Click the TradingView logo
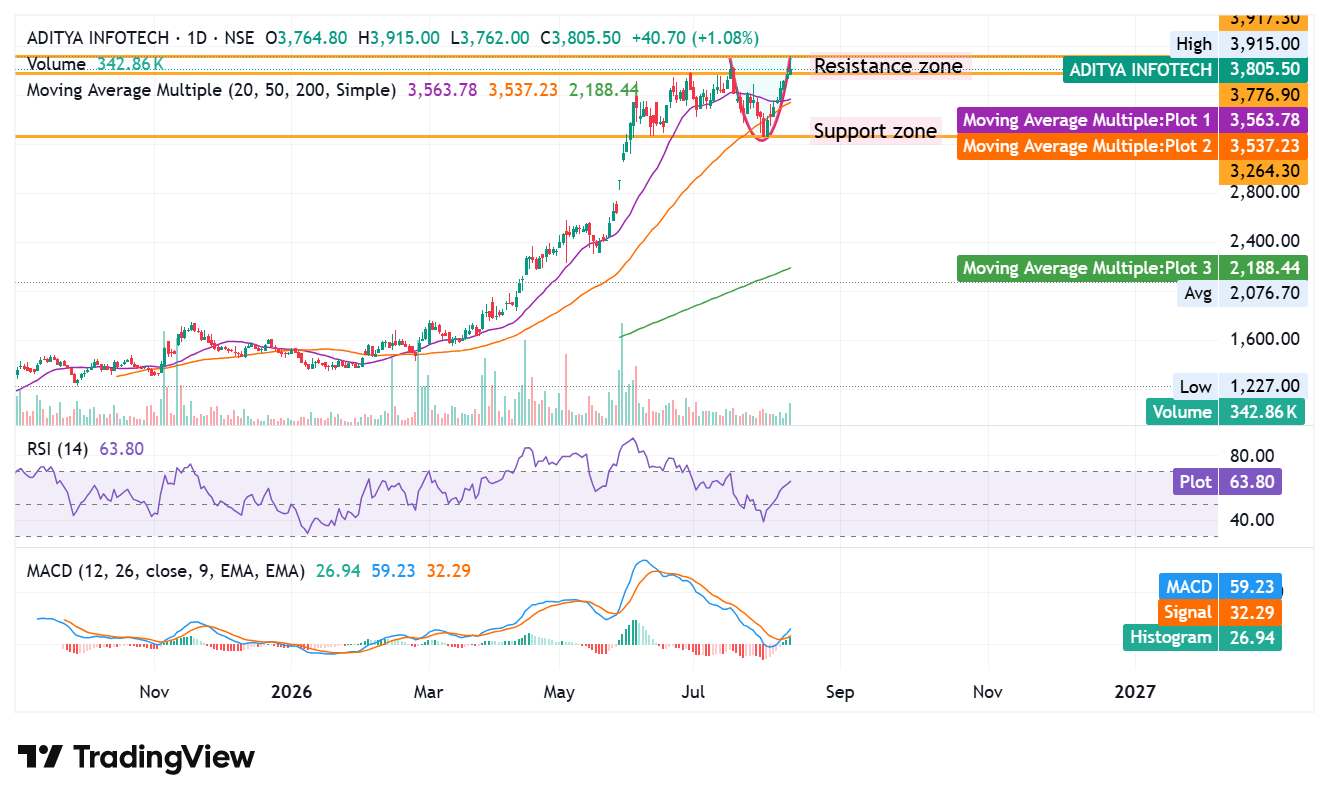The width and height of the screenshot is (1329, 802). click(x=136, y=757)
